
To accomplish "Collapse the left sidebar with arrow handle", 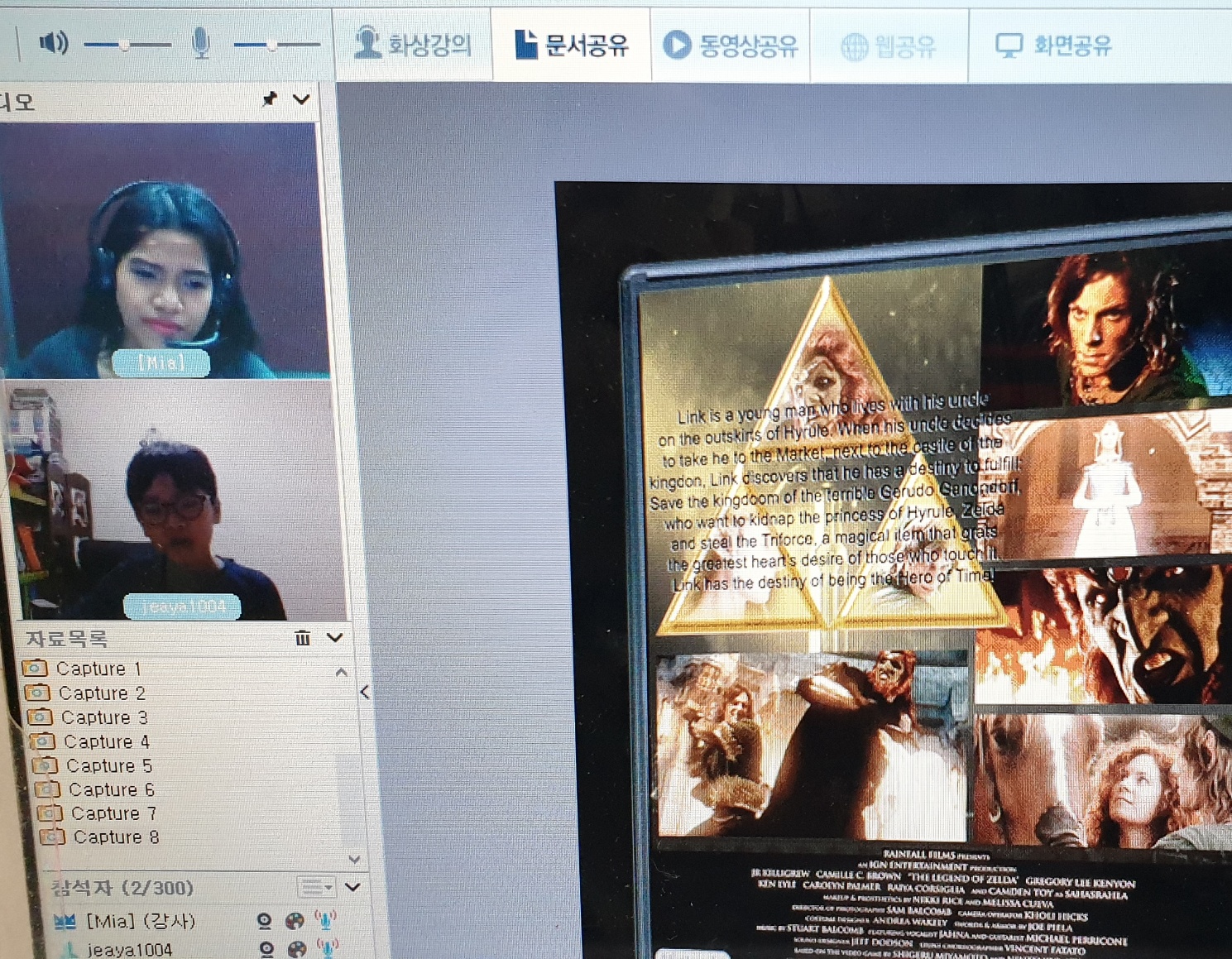I will click(365, 693).
